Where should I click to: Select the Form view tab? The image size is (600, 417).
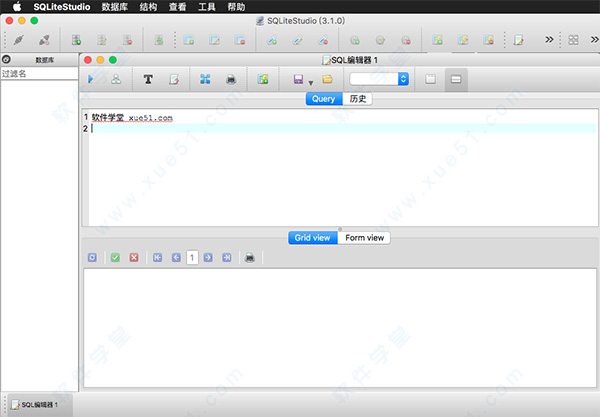(364, 238)
